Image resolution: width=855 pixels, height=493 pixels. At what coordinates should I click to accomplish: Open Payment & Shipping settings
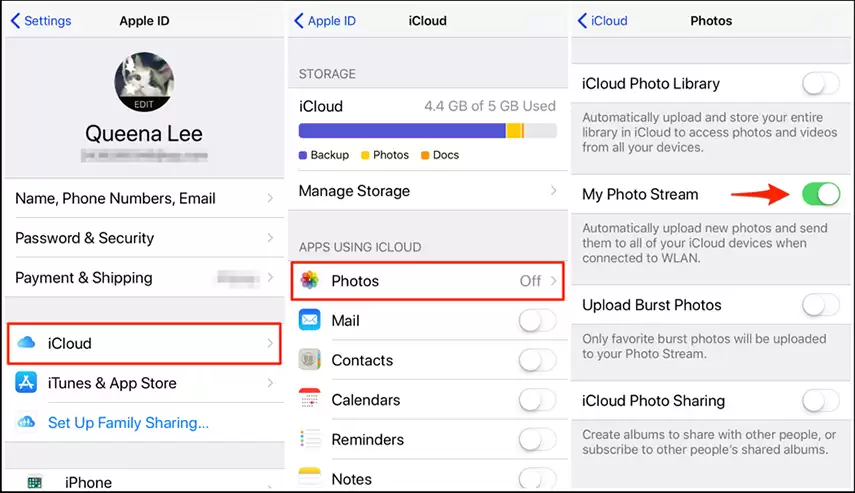[144, 278]
